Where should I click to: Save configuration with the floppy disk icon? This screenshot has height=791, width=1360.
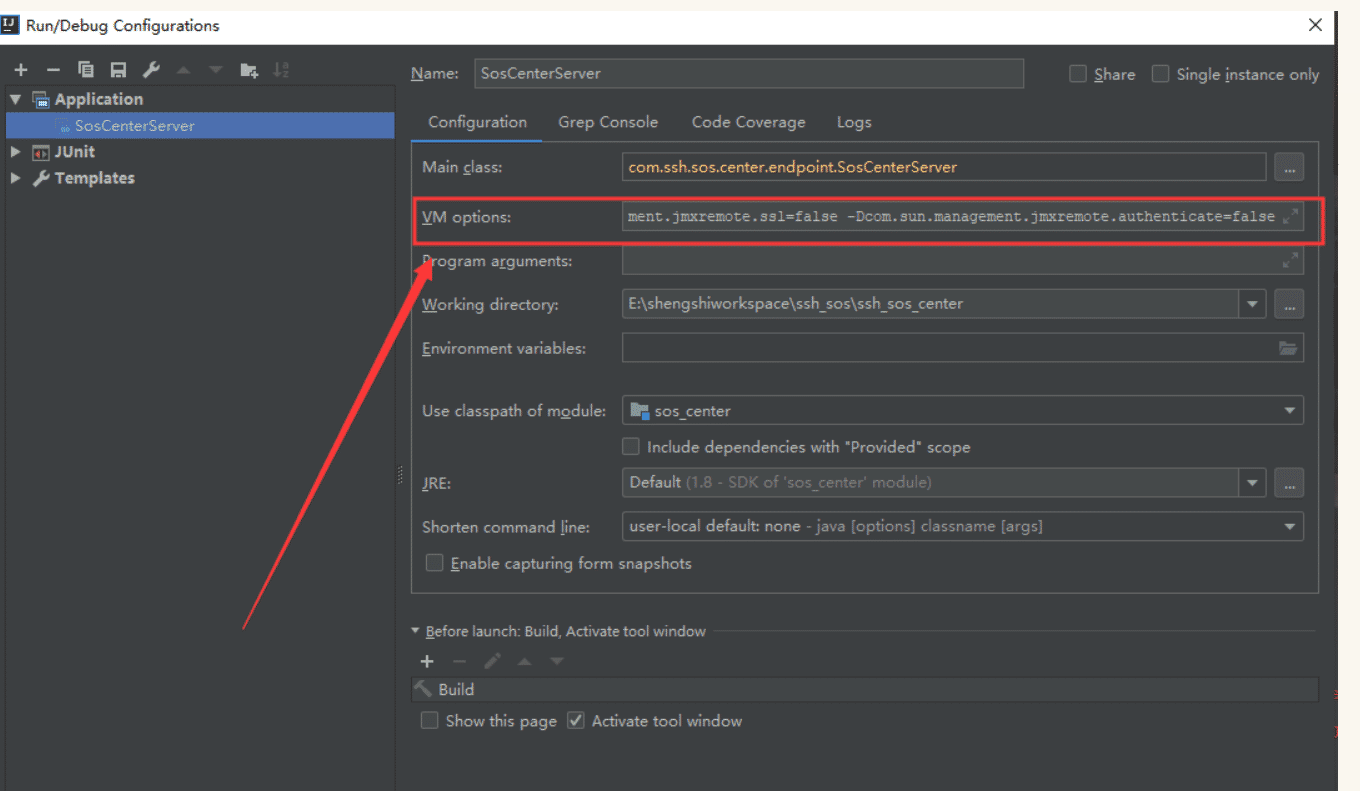coord(118,70)
